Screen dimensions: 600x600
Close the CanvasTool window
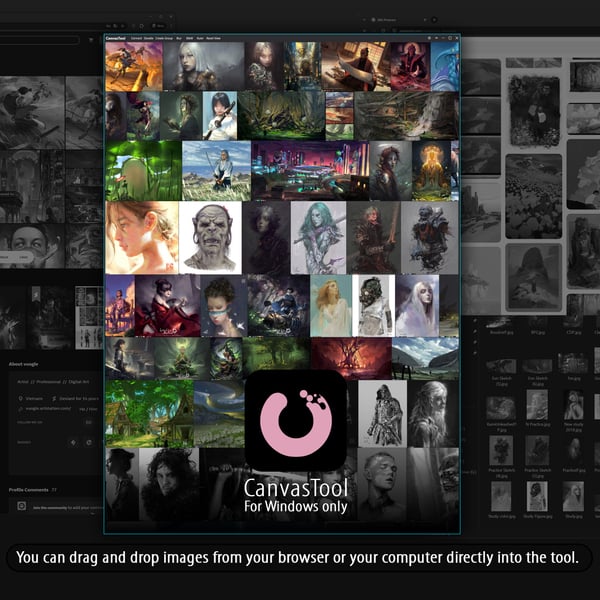tap(457, 38)
